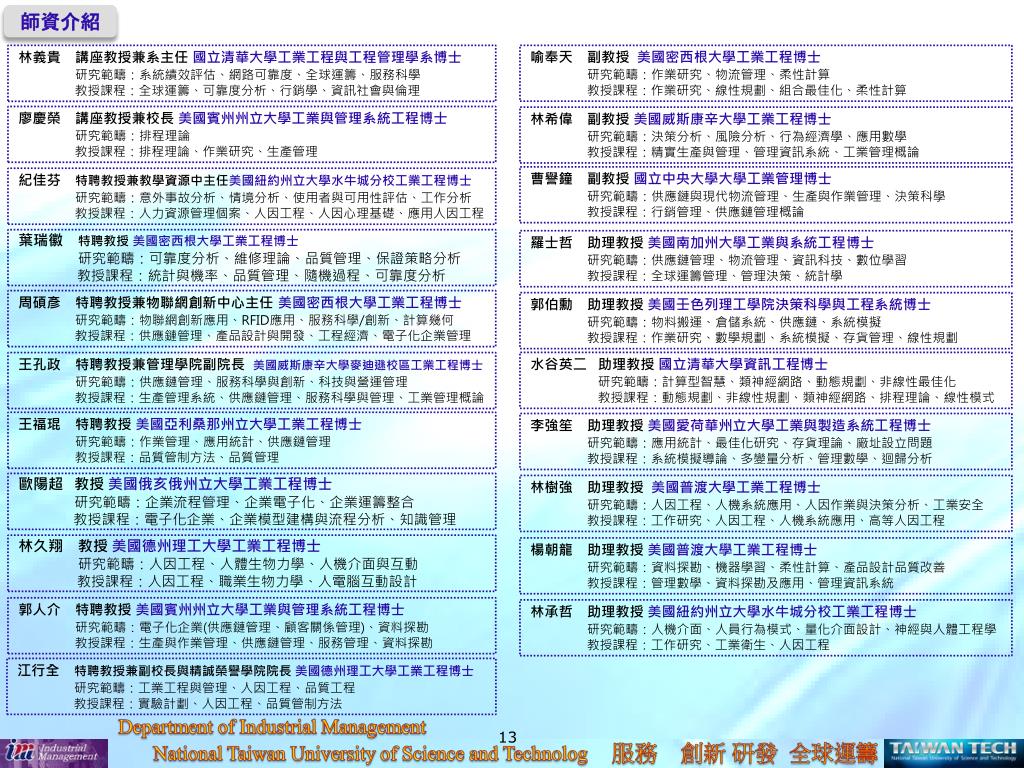Click 美國普渡大學工業工程博士 in 楊朝龍 row
The image size is (1024, 768).
click(732, 550)
